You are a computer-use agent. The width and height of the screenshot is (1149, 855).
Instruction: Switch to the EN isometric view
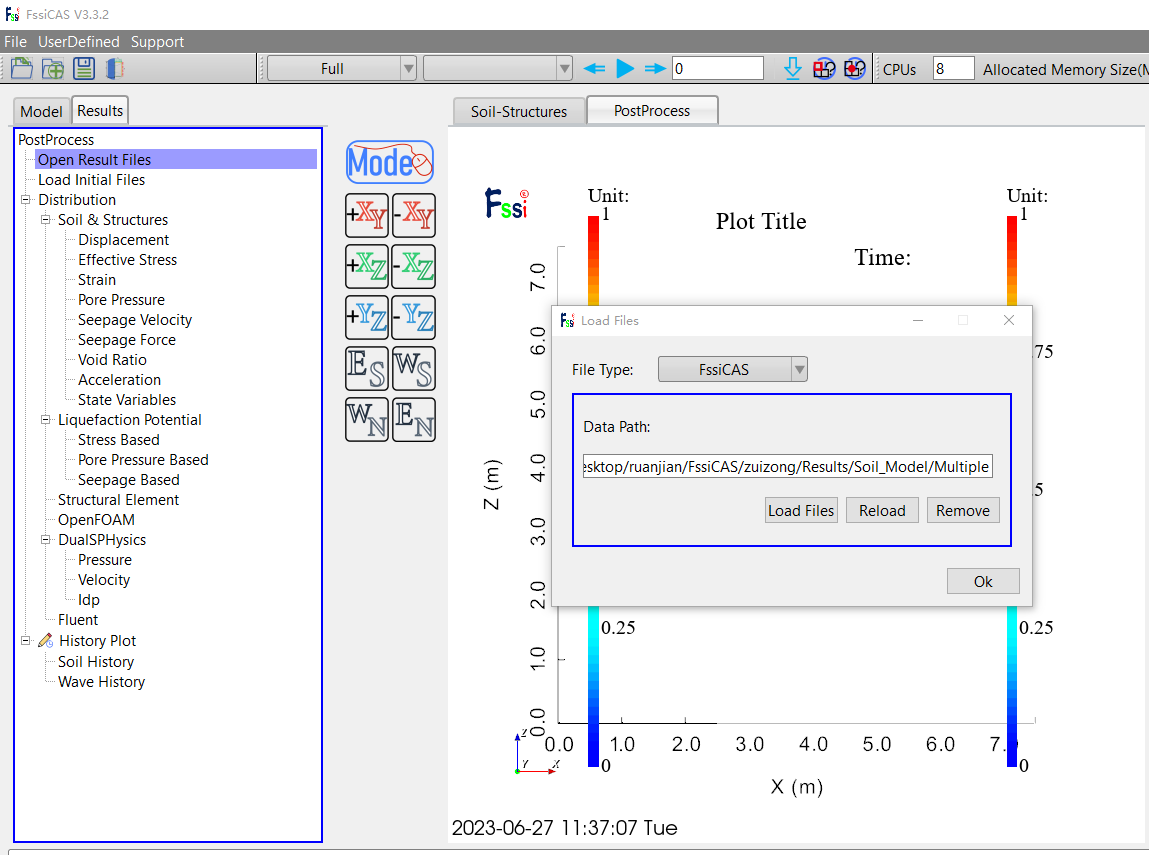tap(414, 420)
